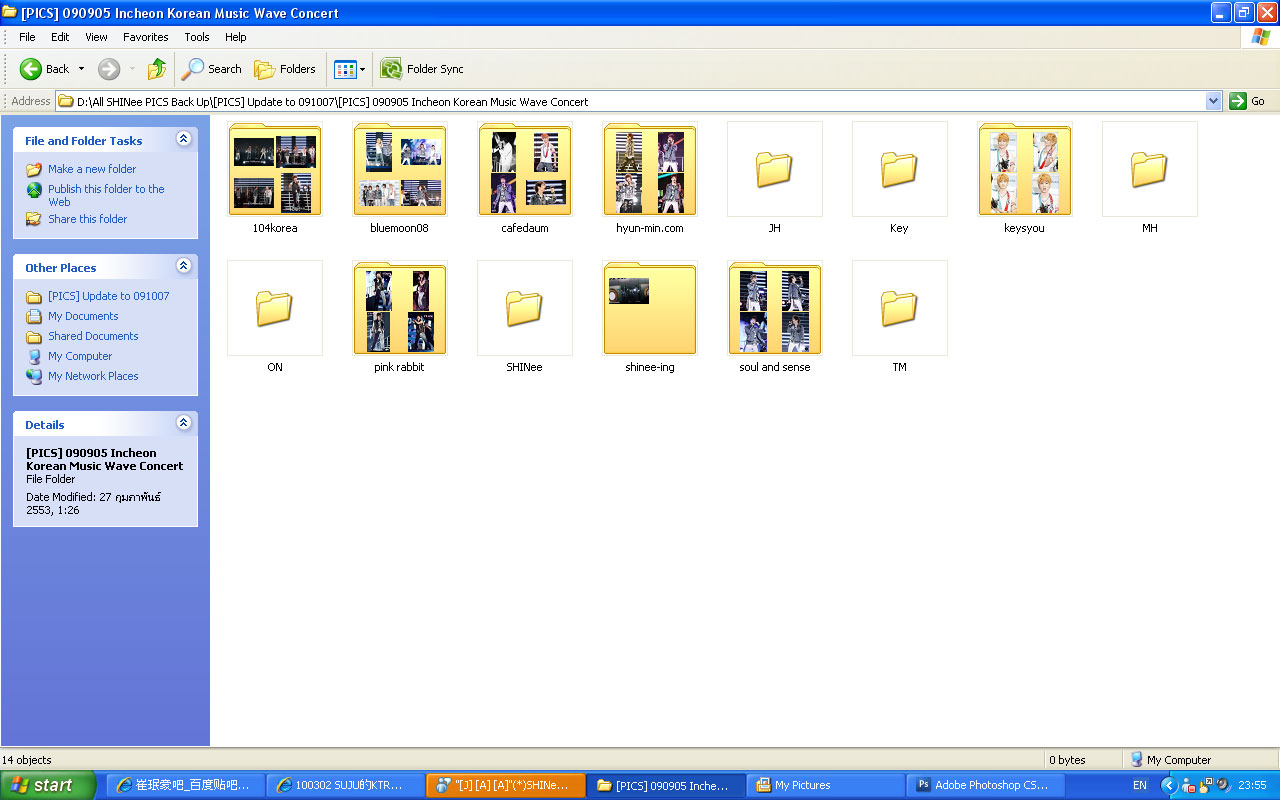Image resolution: width=1280 pixels, height=800 pixels.
Task: Collapse the Details panel
Action: click(183, 423)
